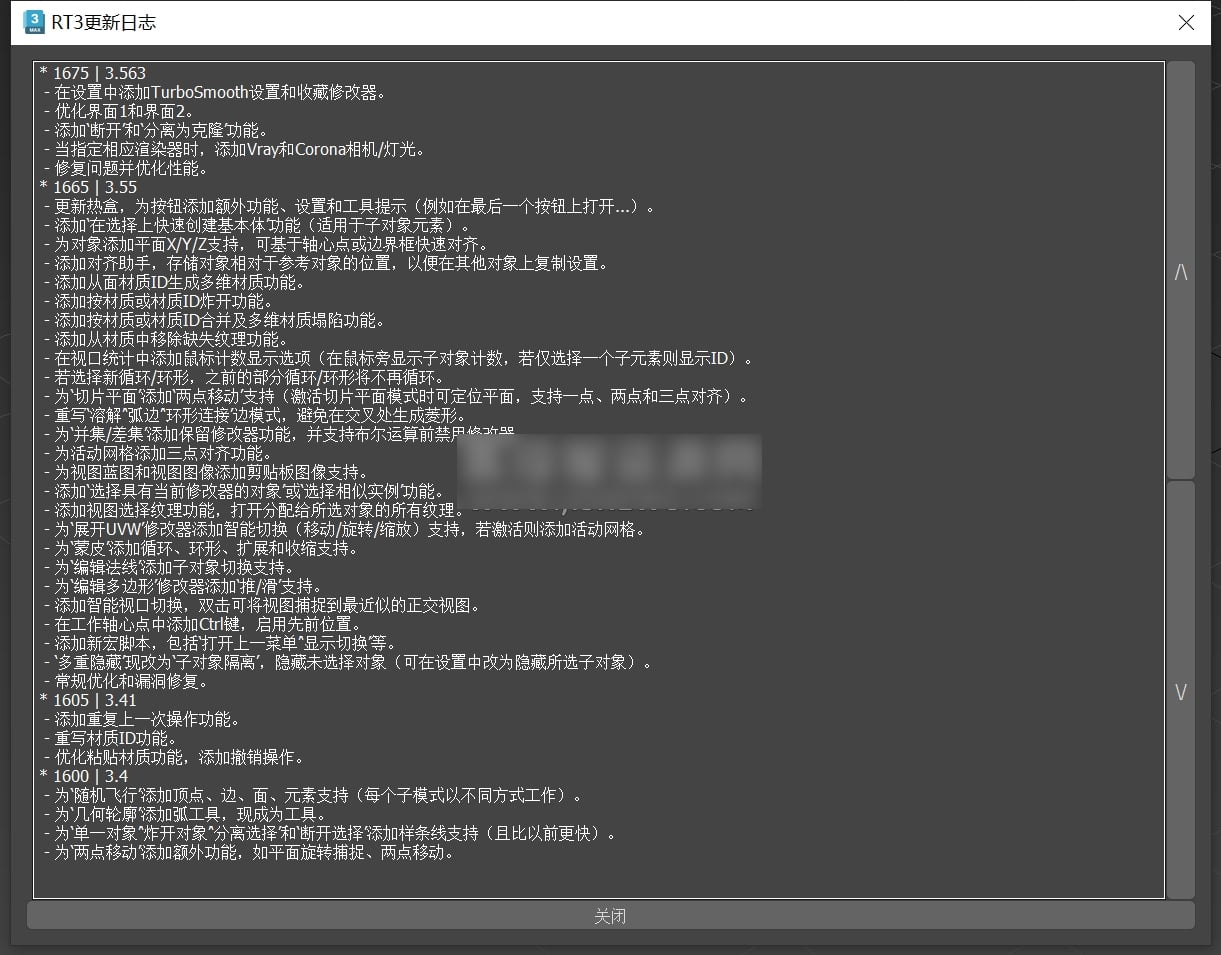Click the line '优化粘贴材质功能，添加撤销操作'

pyautogui.click(x=174, y=757)
